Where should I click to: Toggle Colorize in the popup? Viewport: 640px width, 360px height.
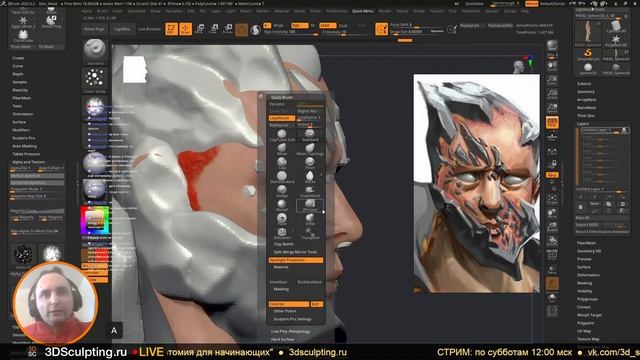[288, 304]
